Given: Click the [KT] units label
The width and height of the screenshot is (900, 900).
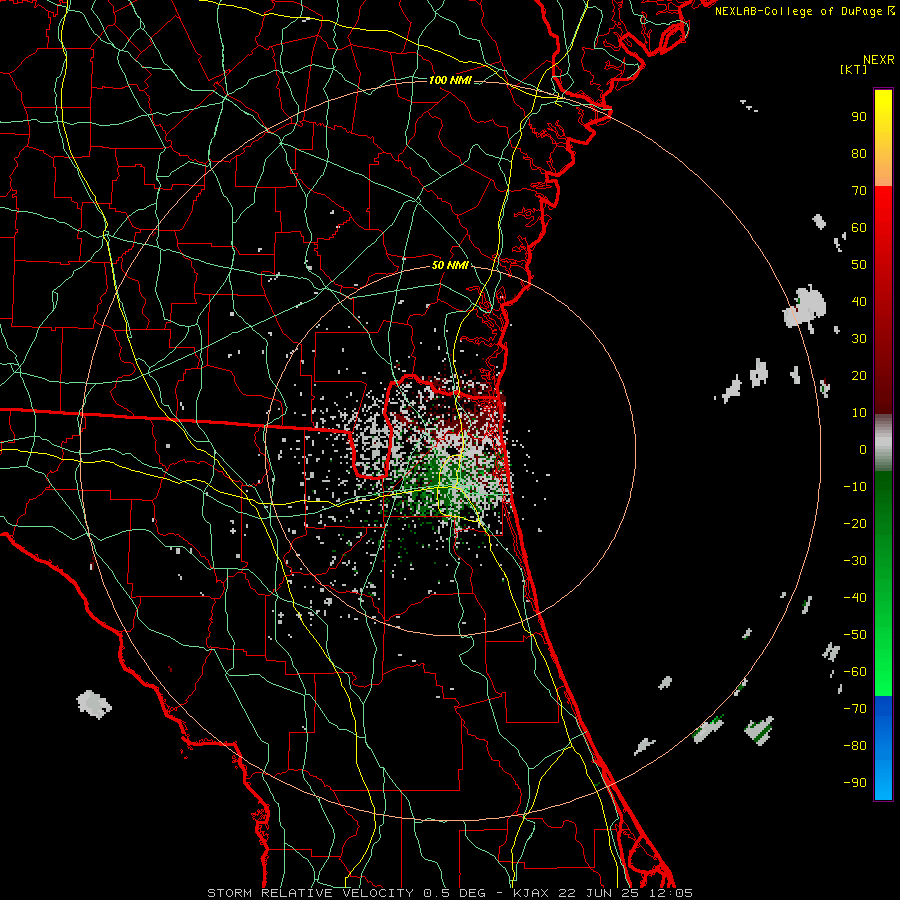Looking at the screenshot, I should pos(854,69).
